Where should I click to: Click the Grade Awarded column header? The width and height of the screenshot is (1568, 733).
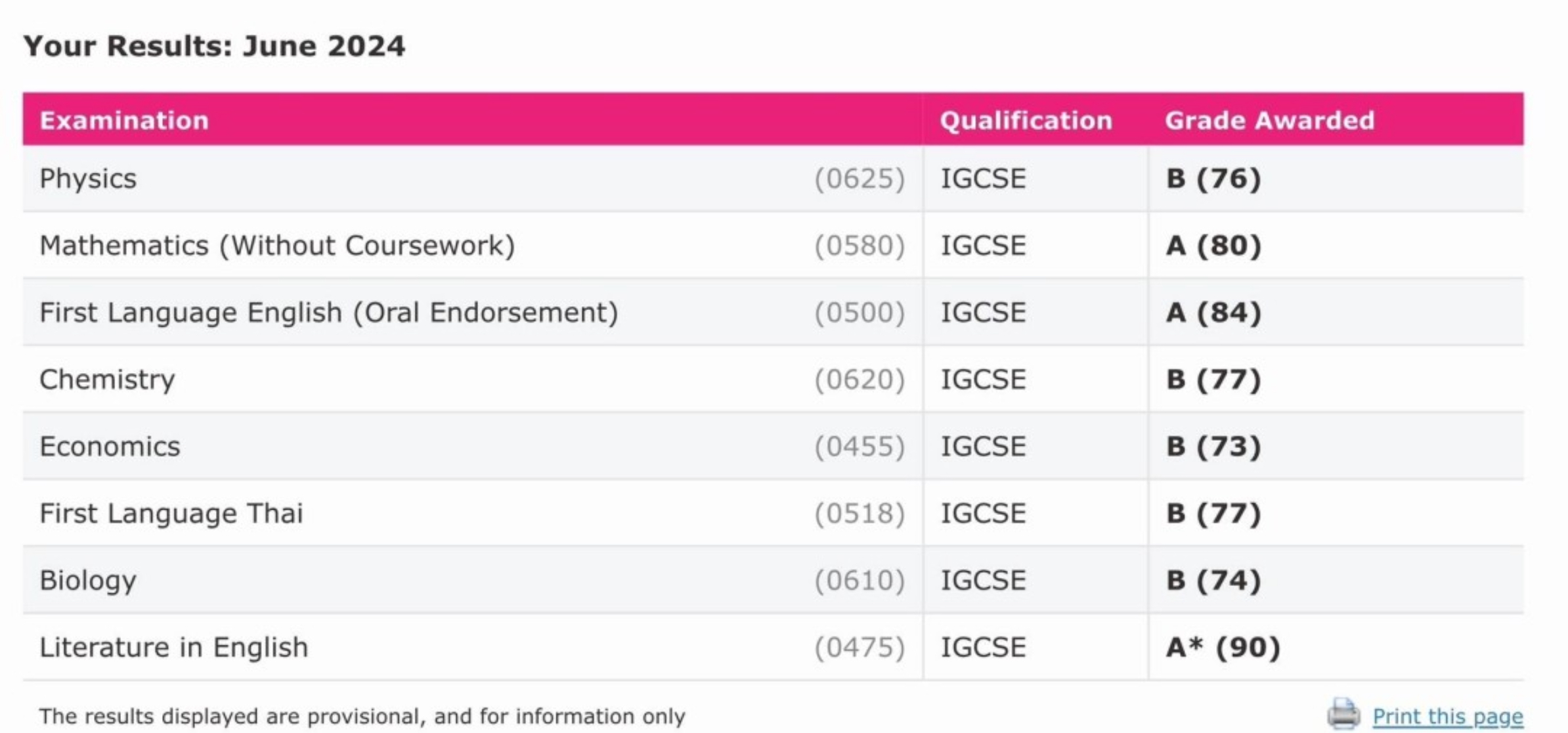(1269, 120)
